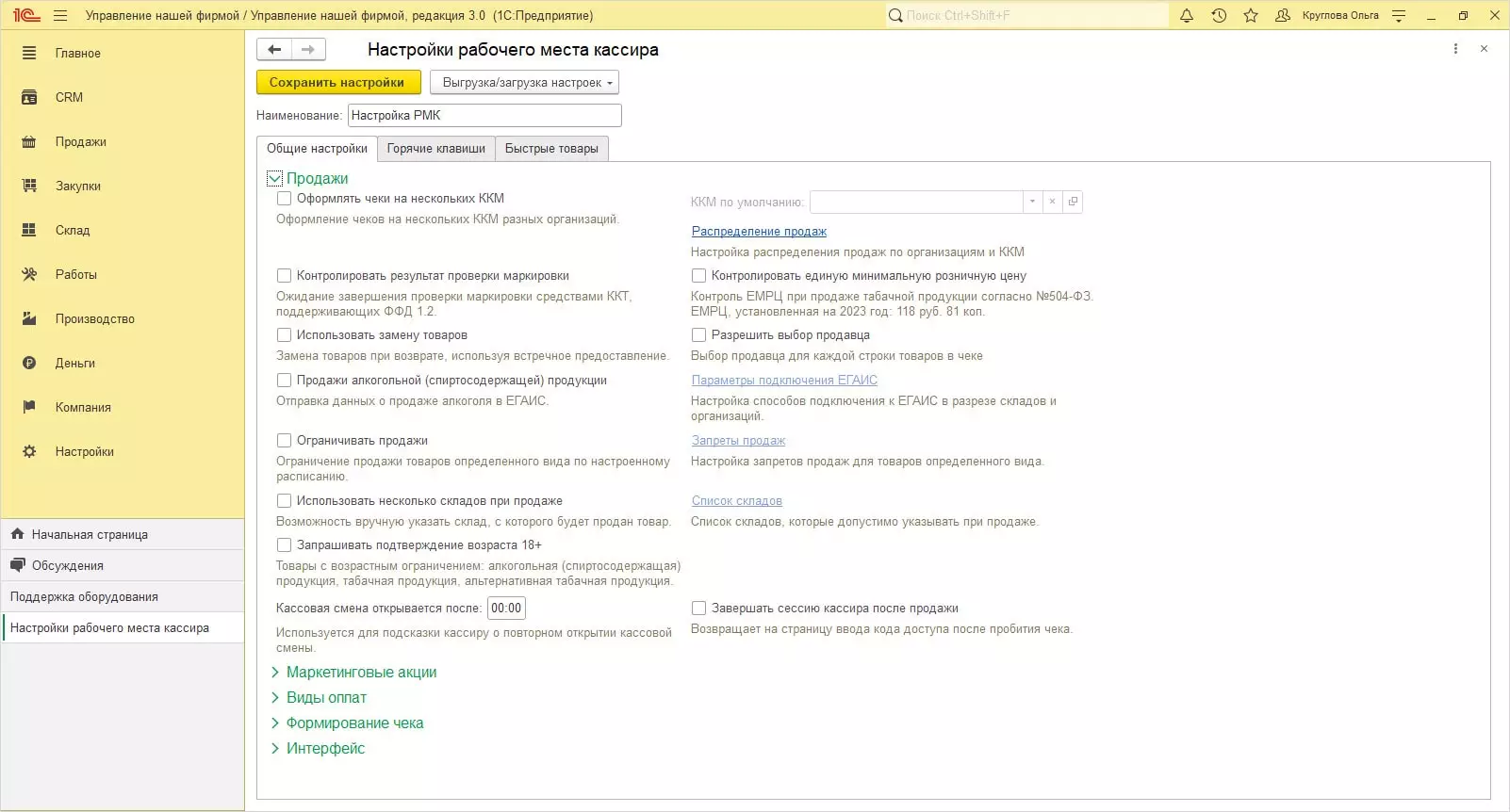This screenshot has height=812, width=1510.
Task: Open the form's three-dot more menu
Action: pos(1455,49)
